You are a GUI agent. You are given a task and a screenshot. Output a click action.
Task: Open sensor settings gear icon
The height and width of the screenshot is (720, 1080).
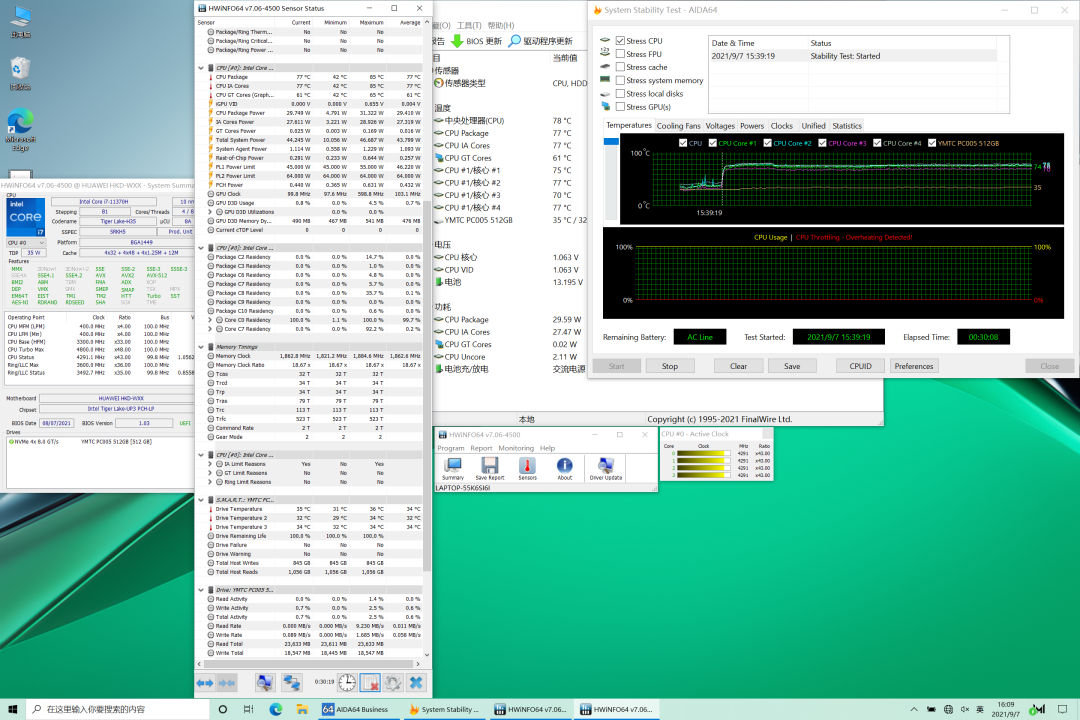[393, 682]
